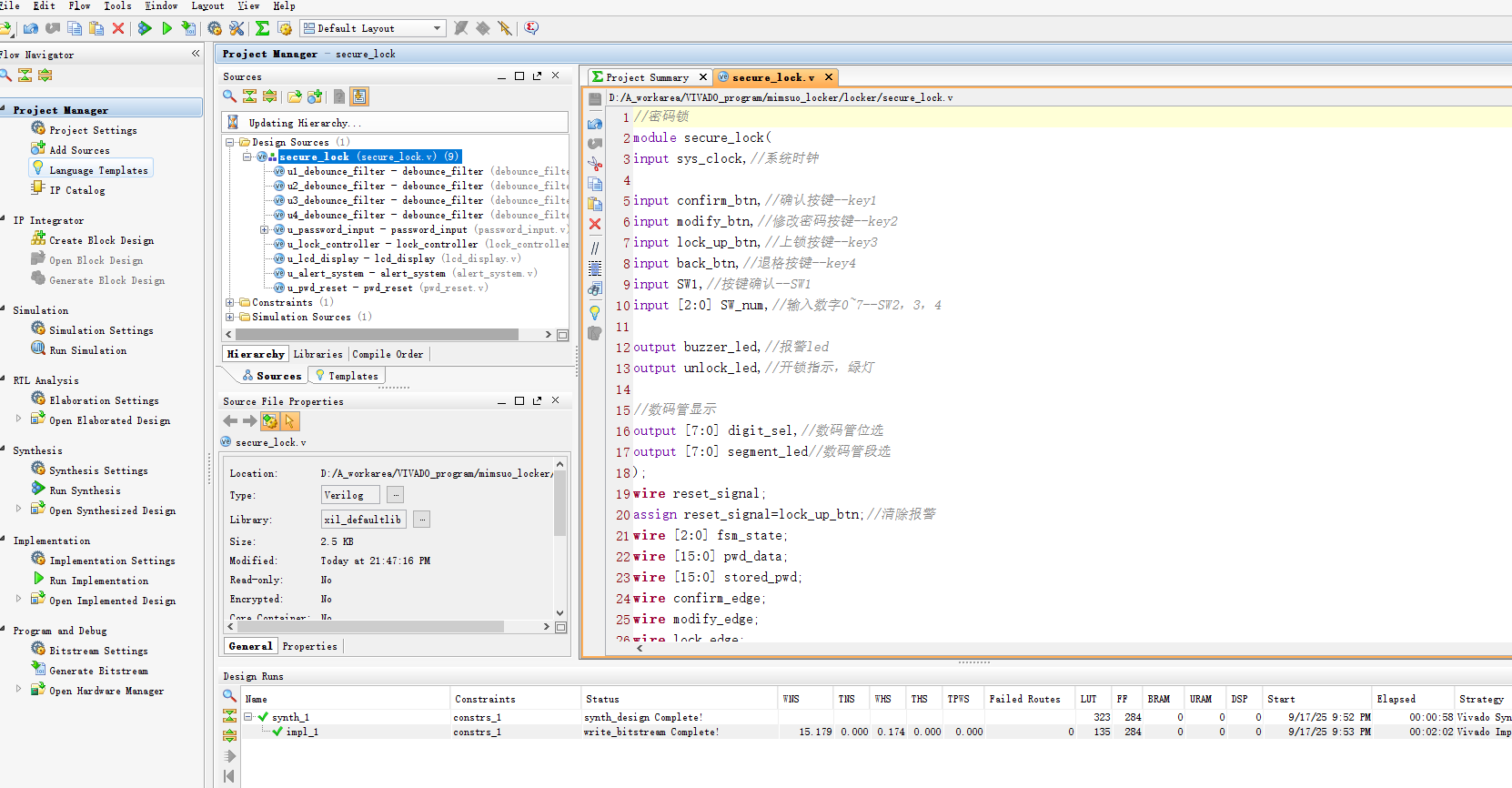This screenshot has width=1512, height=788.
Task: Expand Open Hardware Manager arrow
Action: point(19,689)
